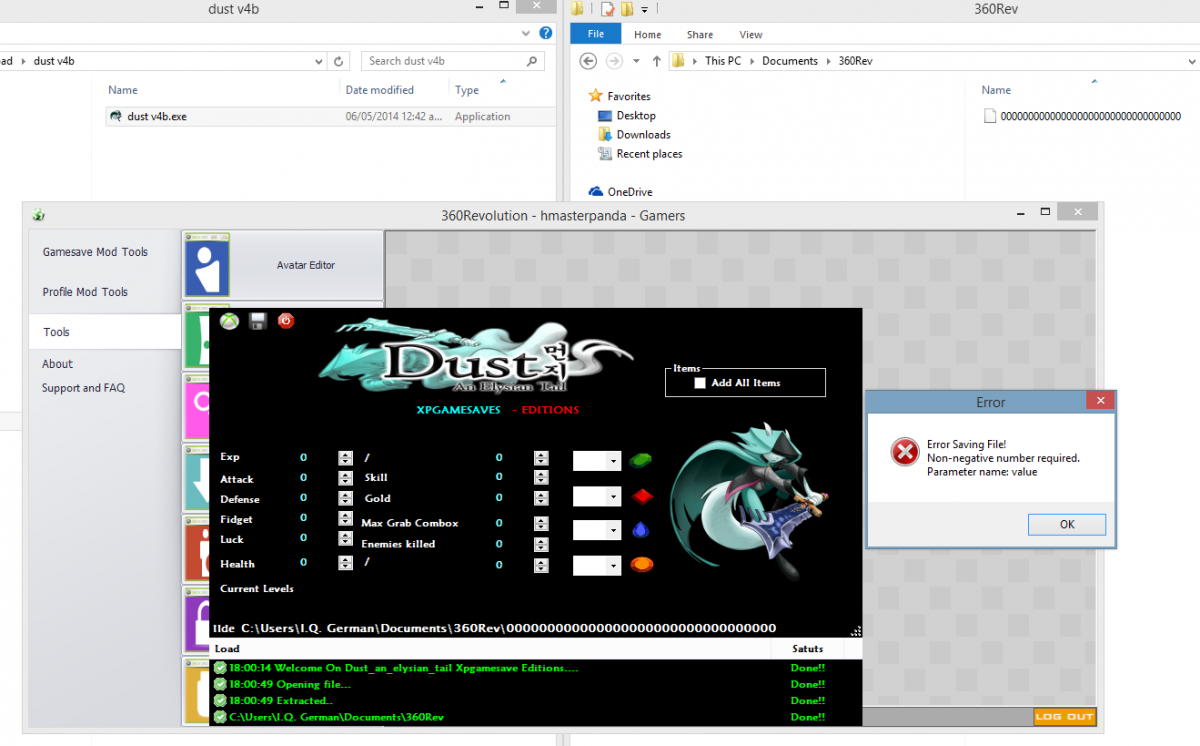Click the floppy disk save icon
Image resolution: width=1200 pixels, height=746 pixels.
click(258, 321)
